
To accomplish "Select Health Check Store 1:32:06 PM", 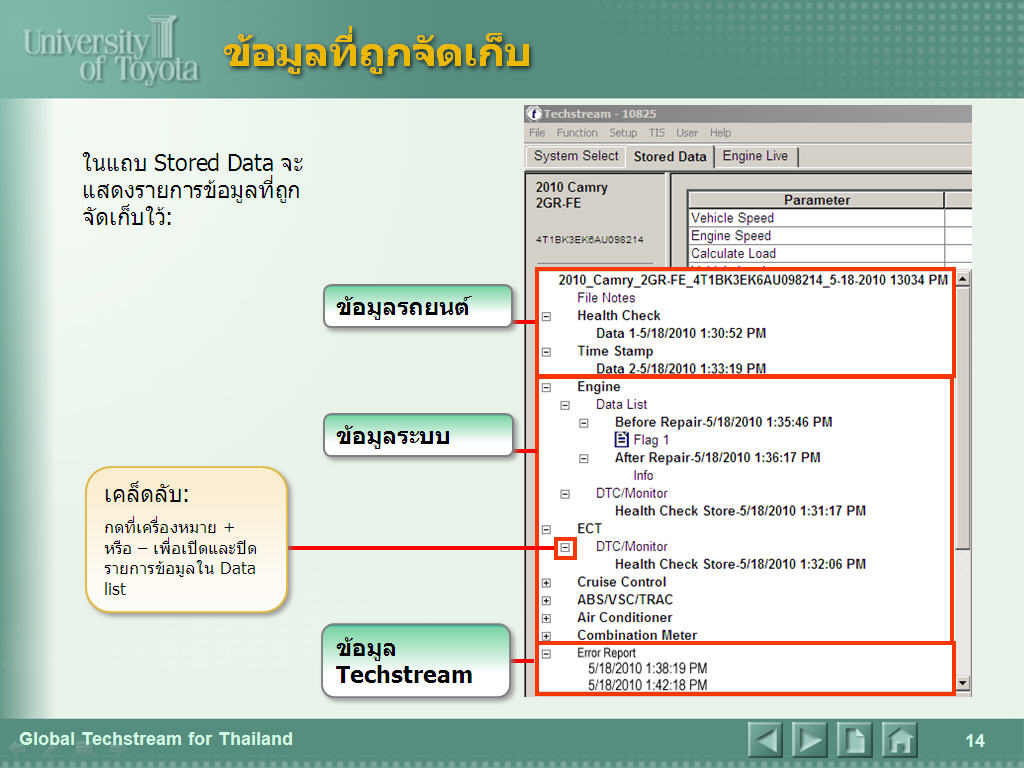I will (x=741, y=564).
